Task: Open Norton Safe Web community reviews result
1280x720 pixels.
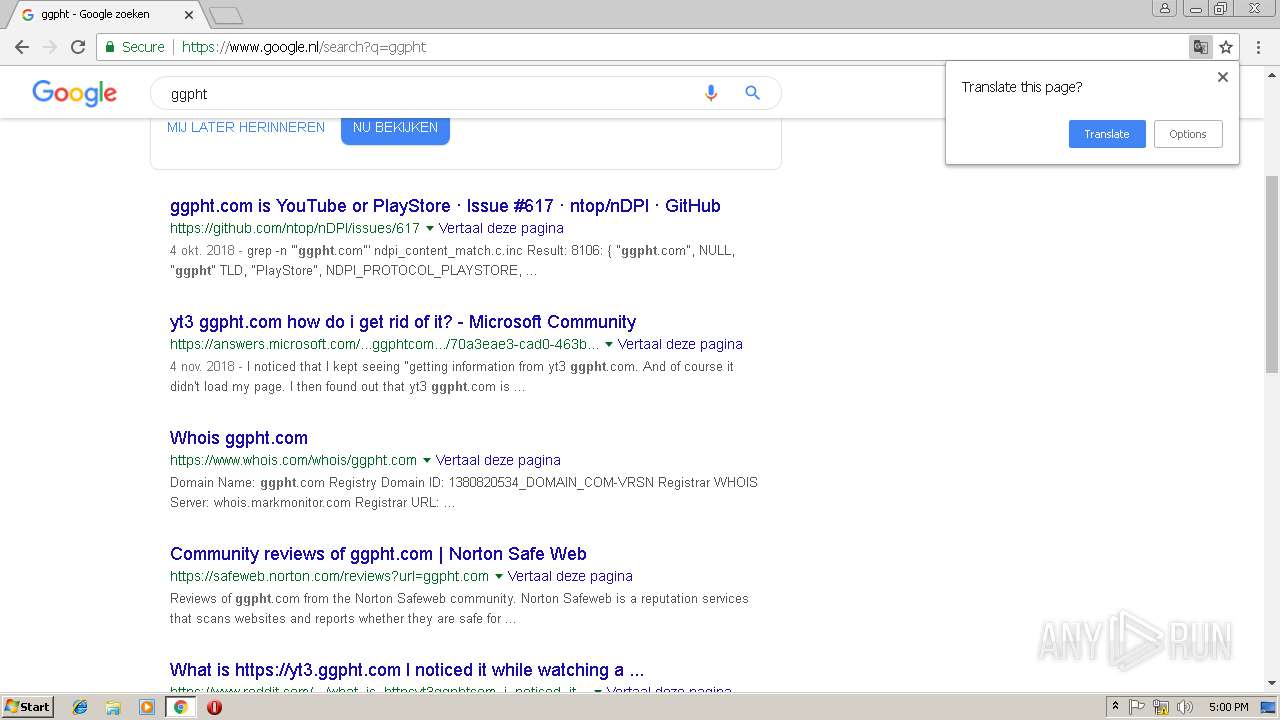Action: tap(378, 554)
